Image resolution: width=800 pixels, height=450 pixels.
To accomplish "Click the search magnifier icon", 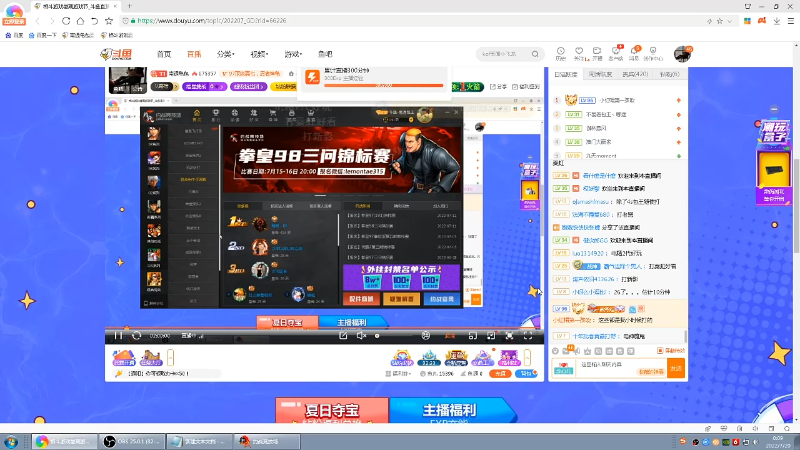I will click(535, 54).
